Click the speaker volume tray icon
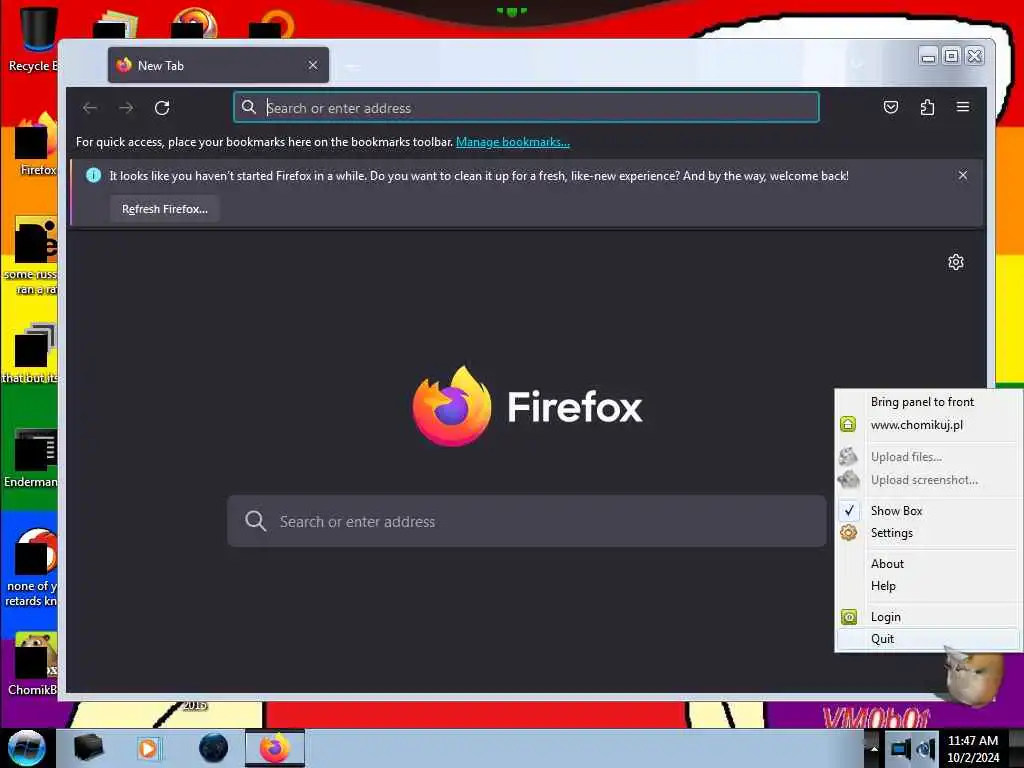Image resolution: width=1024 pixels, height=768 pixels. [925, 748]
